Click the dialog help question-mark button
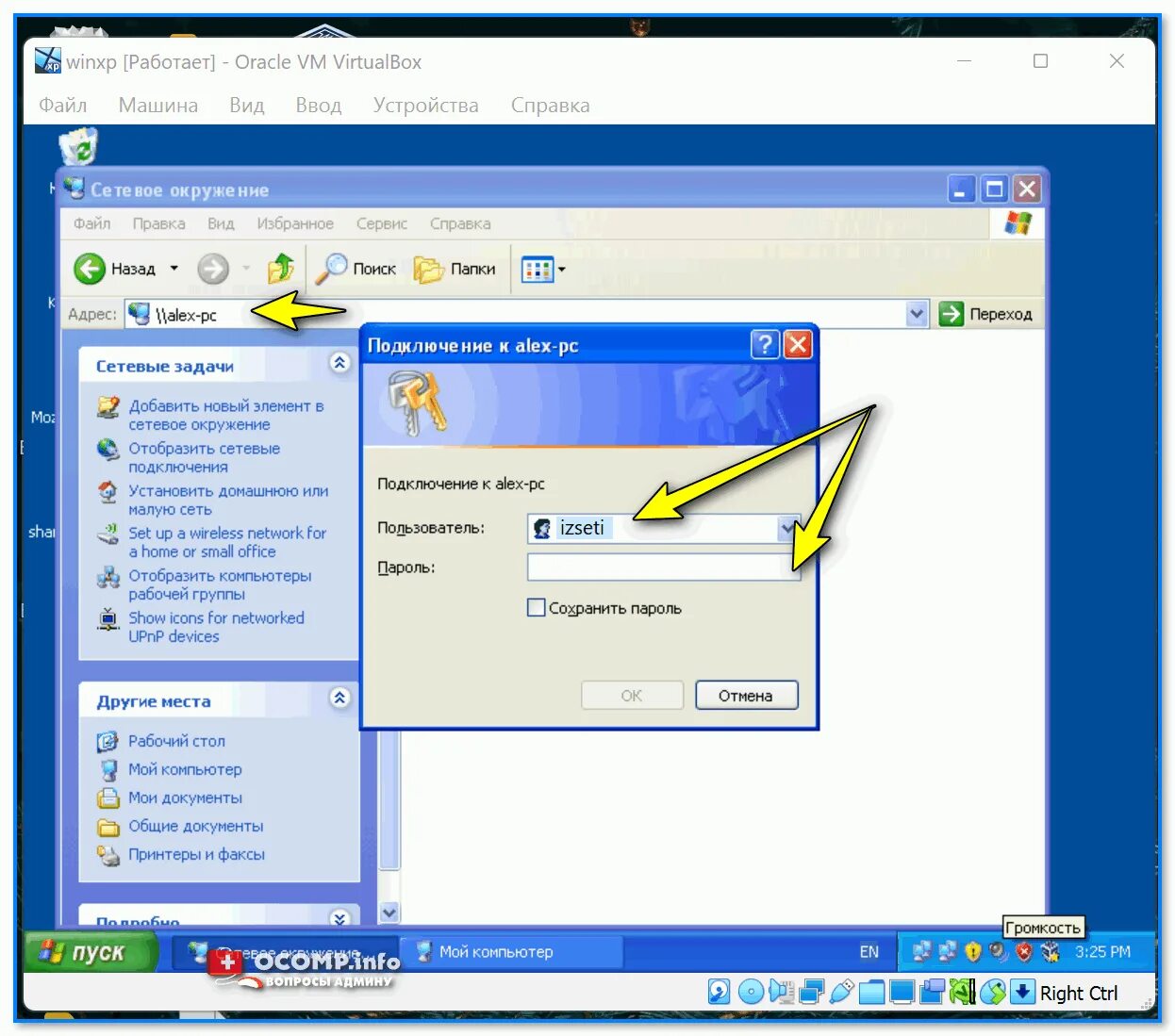1175x1036 pixels. [765, 345]
